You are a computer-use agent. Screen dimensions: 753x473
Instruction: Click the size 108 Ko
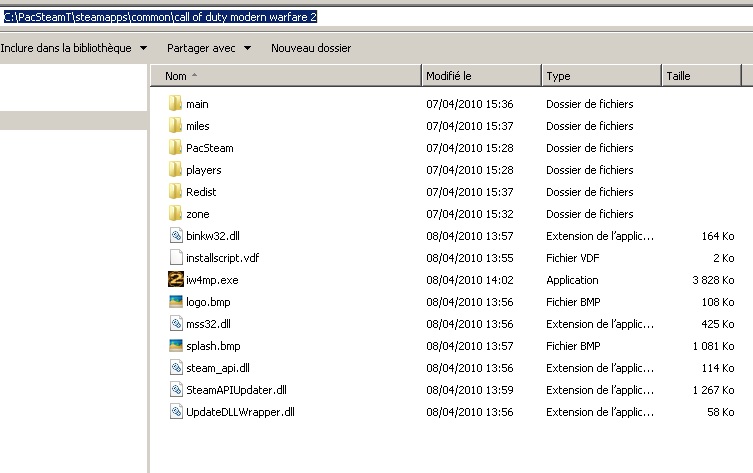[x=718, y=303]
